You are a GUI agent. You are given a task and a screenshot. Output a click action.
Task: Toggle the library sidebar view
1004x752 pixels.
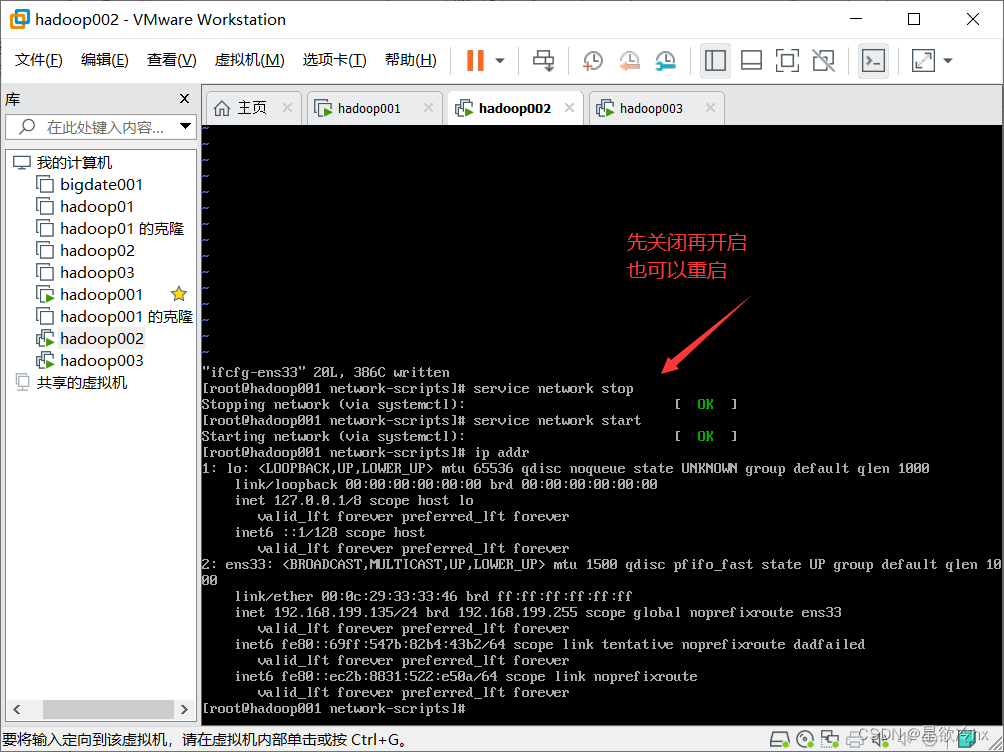click(715, 61)
